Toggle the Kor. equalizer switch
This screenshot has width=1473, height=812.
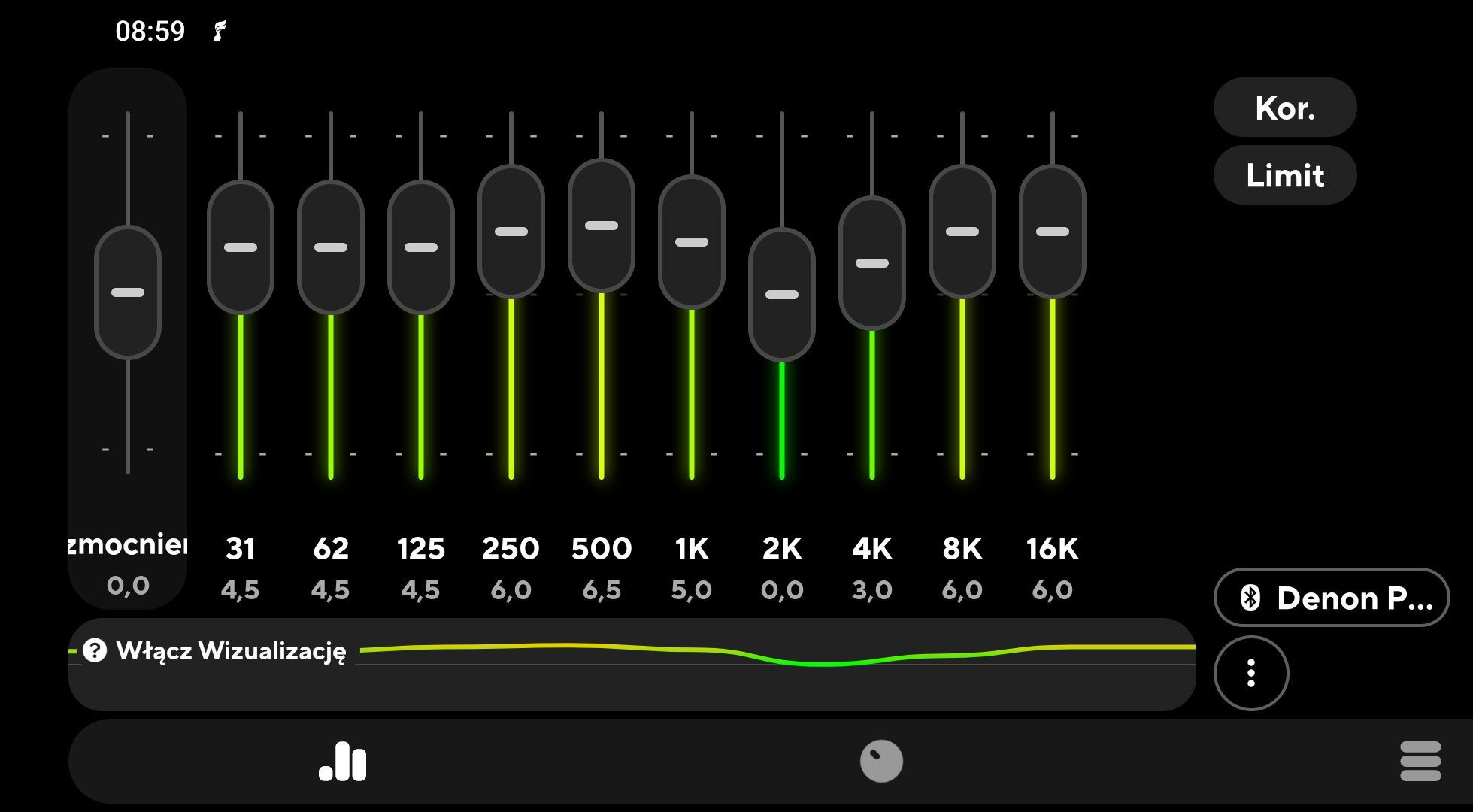pos(1285,108)
